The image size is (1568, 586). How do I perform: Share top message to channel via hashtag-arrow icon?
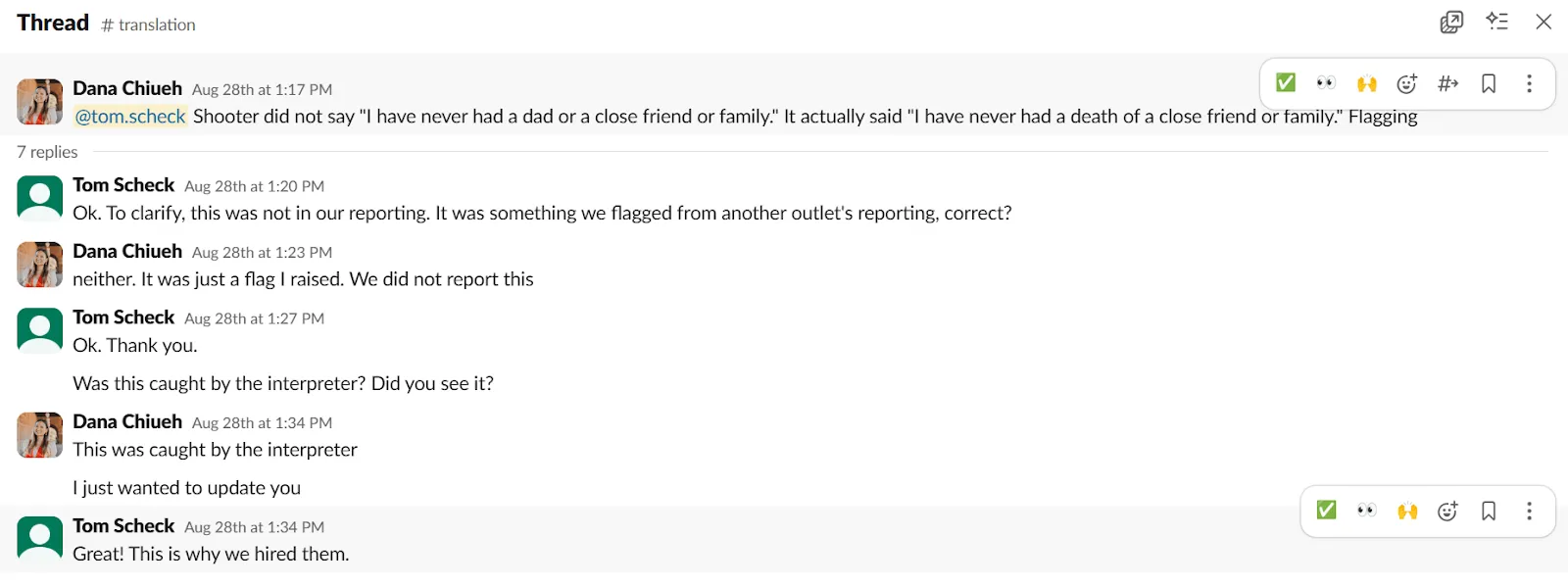[1448, 83]
